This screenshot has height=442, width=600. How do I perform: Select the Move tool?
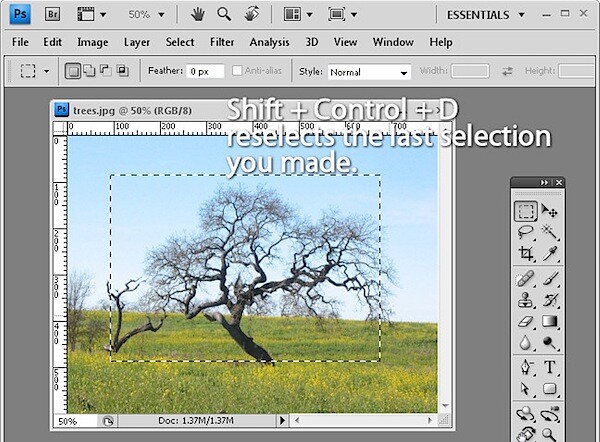[x=549, y=211]
